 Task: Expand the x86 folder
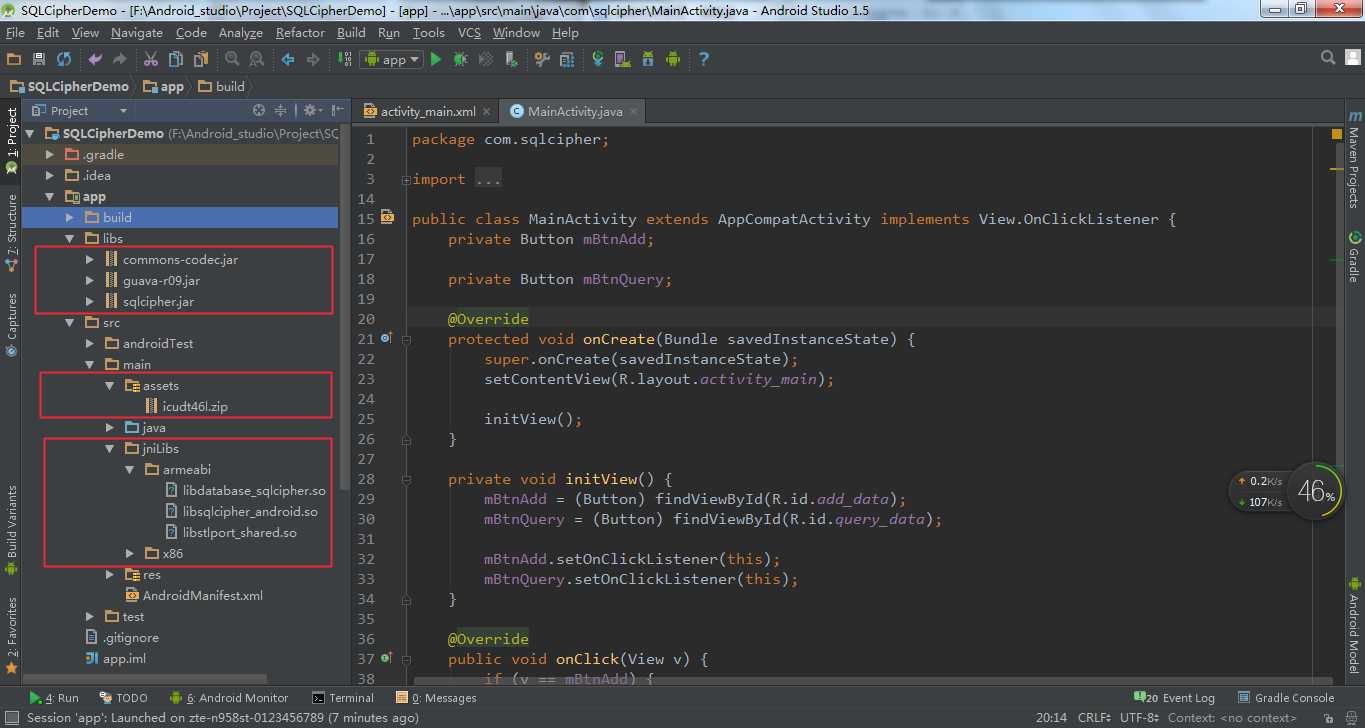(x=129, y=553)
